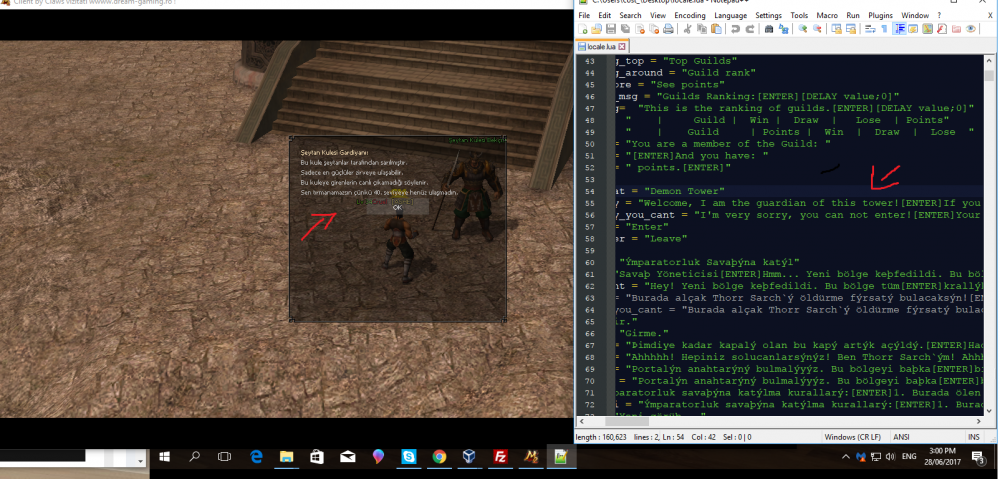Open the Window menu

(x=915, y=15)
